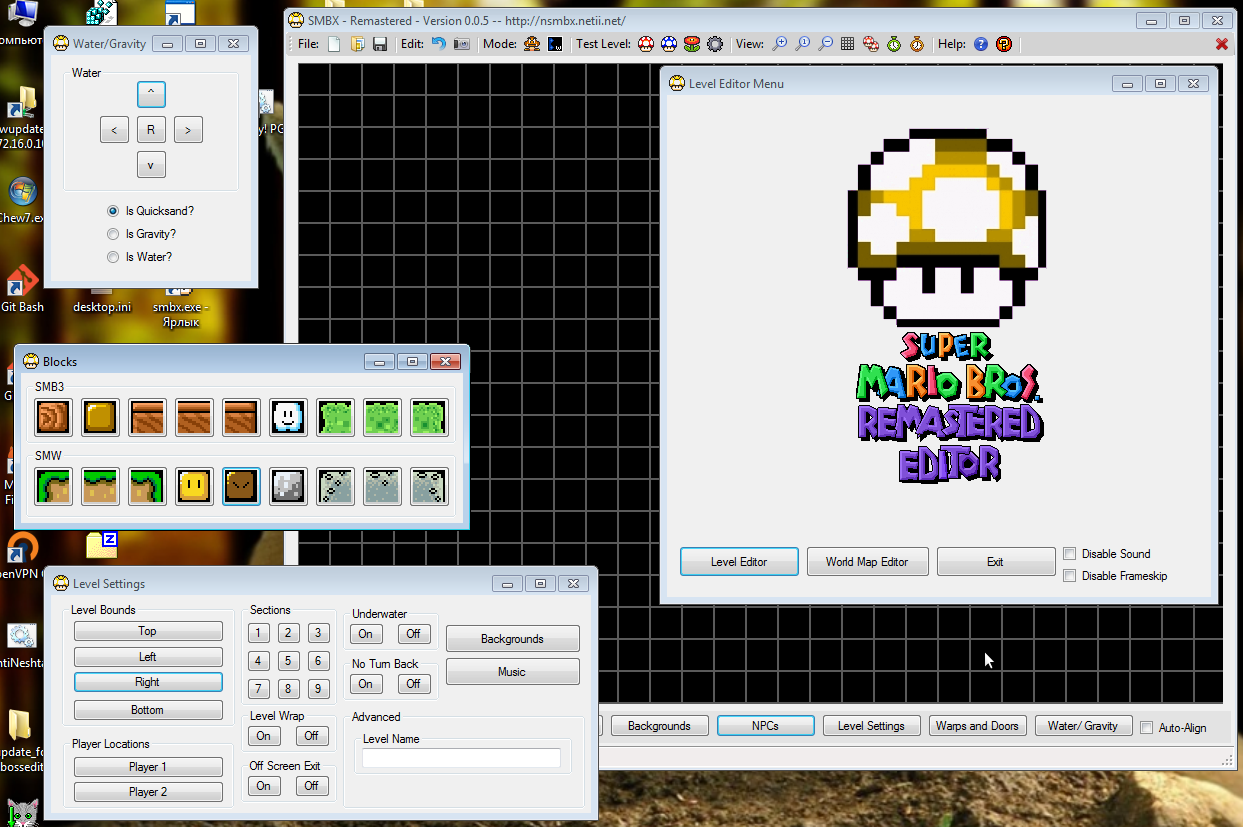Click the floppy disk Save icon
Image resolution: width=1243 pixels, height=827 pixels.
click(380, 44)
